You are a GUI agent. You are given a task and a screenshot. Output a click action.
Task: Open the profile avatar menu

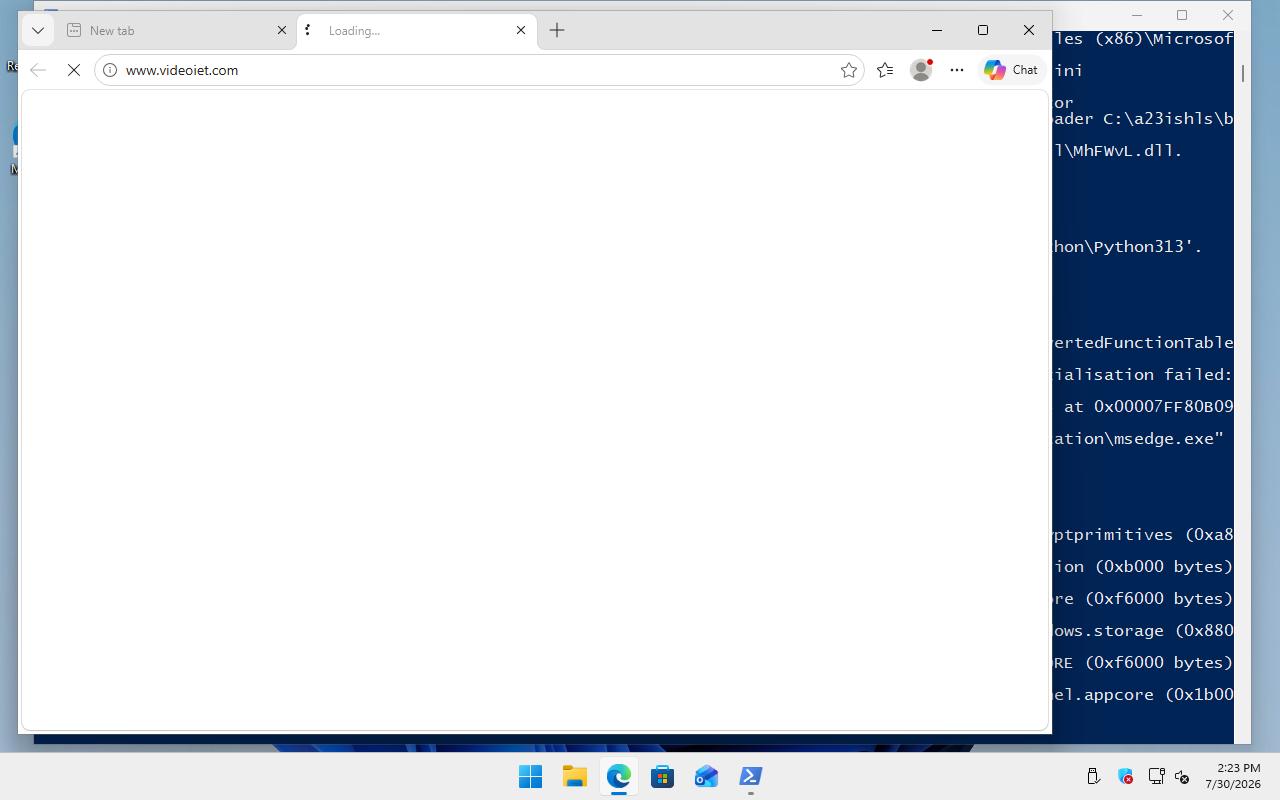[x=921, y=70]
